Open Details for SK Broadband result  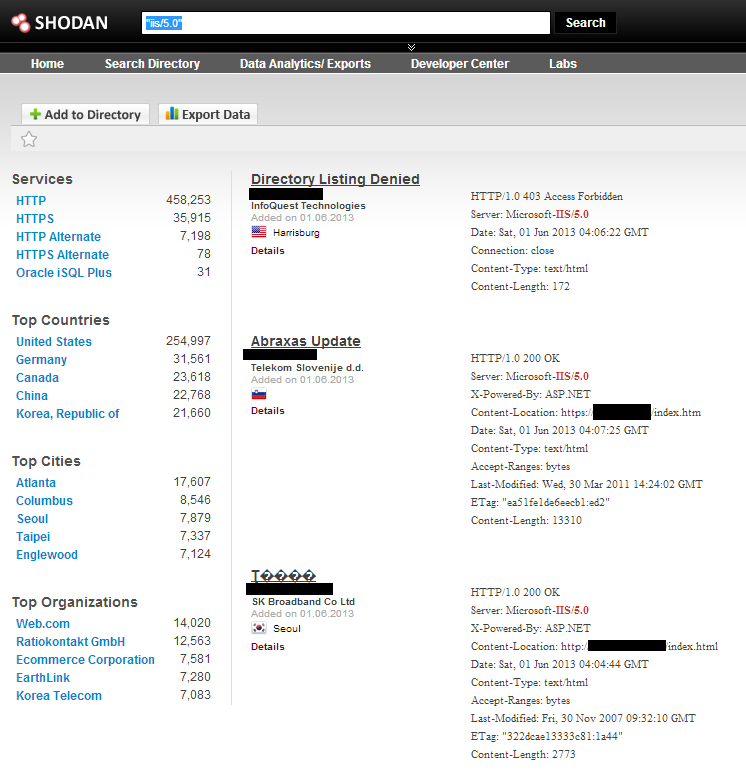268,646
